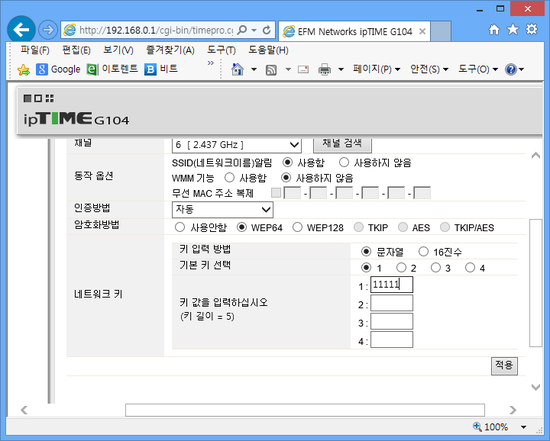Click the favorites star icon at top right
The width and height of the screenshot is (550, 441).
[513, 30]
